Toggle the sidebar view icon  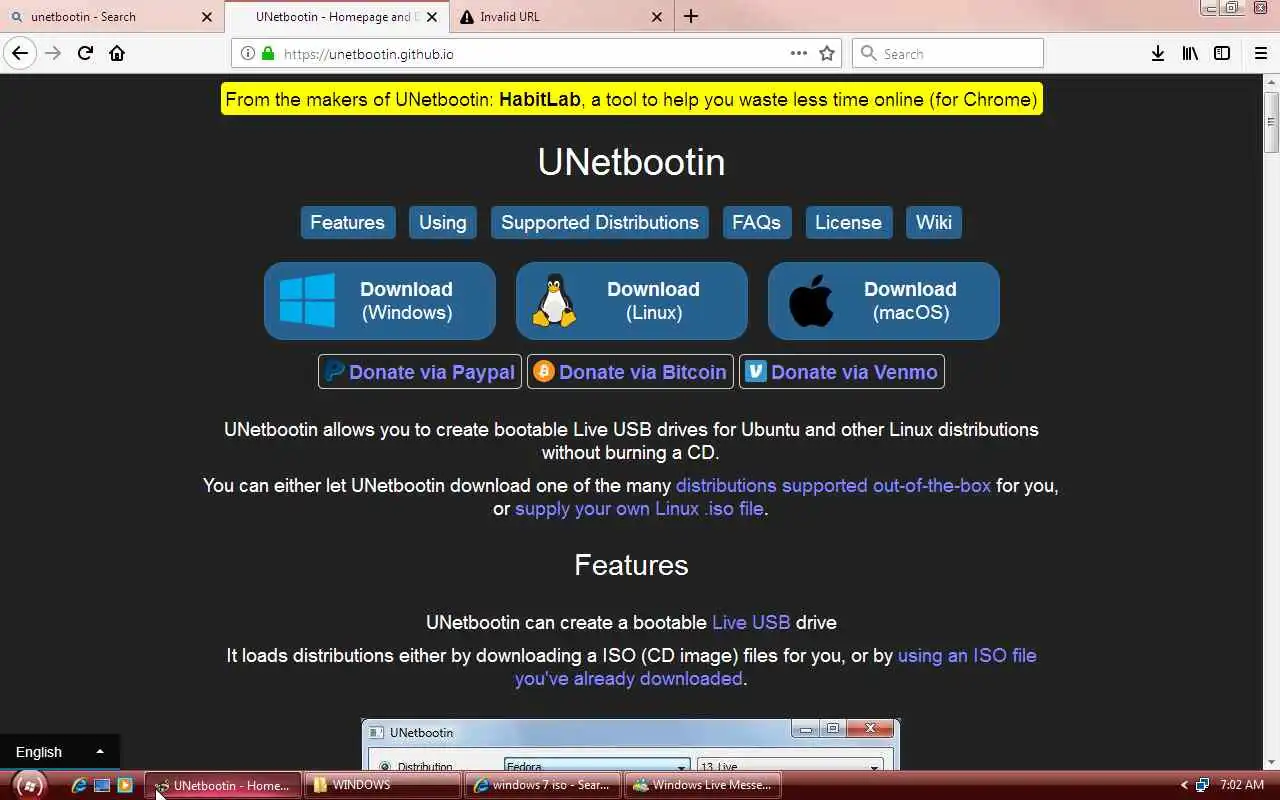tap(1222, 53)
